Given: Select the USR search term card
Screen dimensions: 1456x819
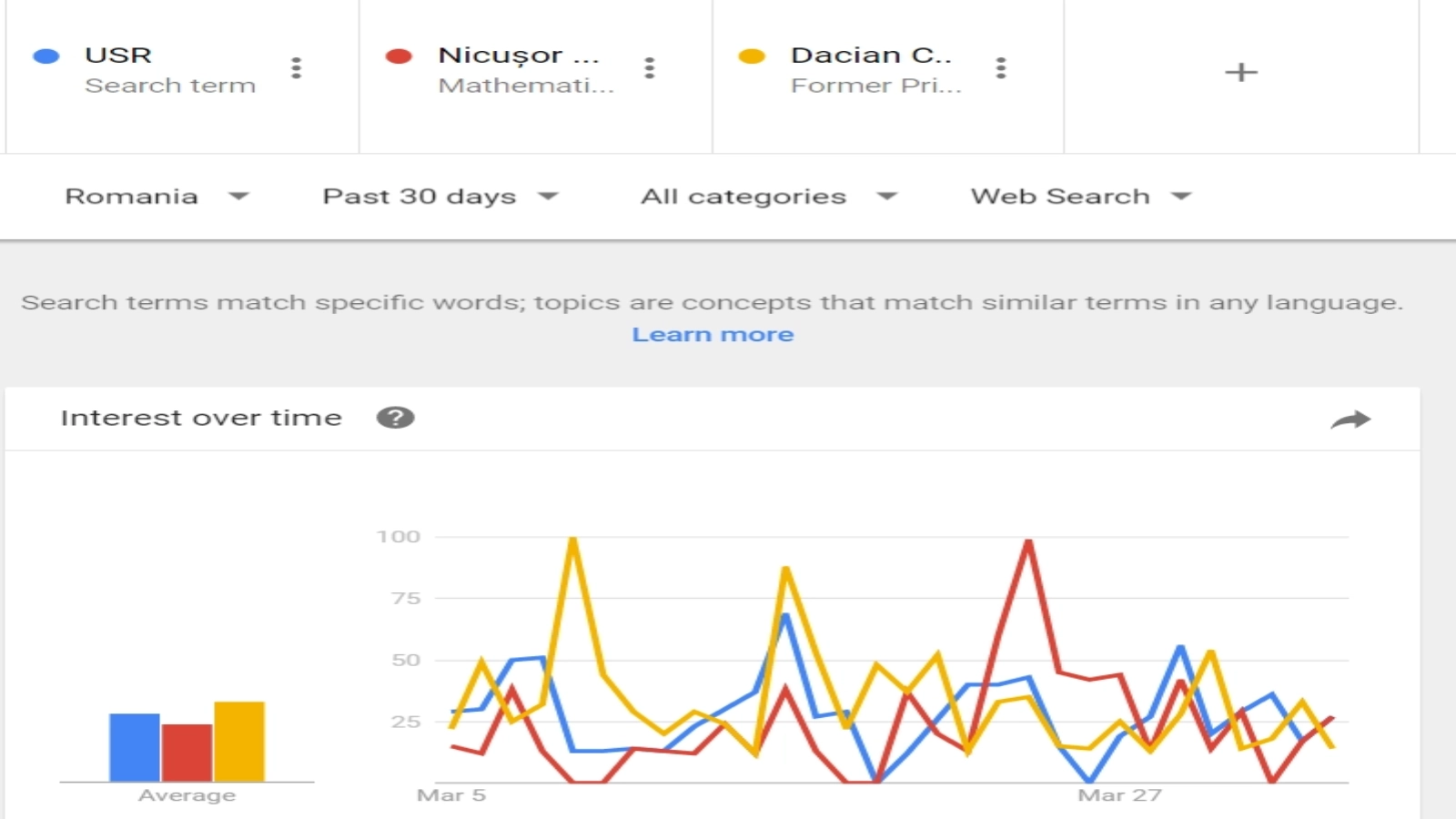Looking at the screenshot, I should pyautogui.click(x=169, y=70).
